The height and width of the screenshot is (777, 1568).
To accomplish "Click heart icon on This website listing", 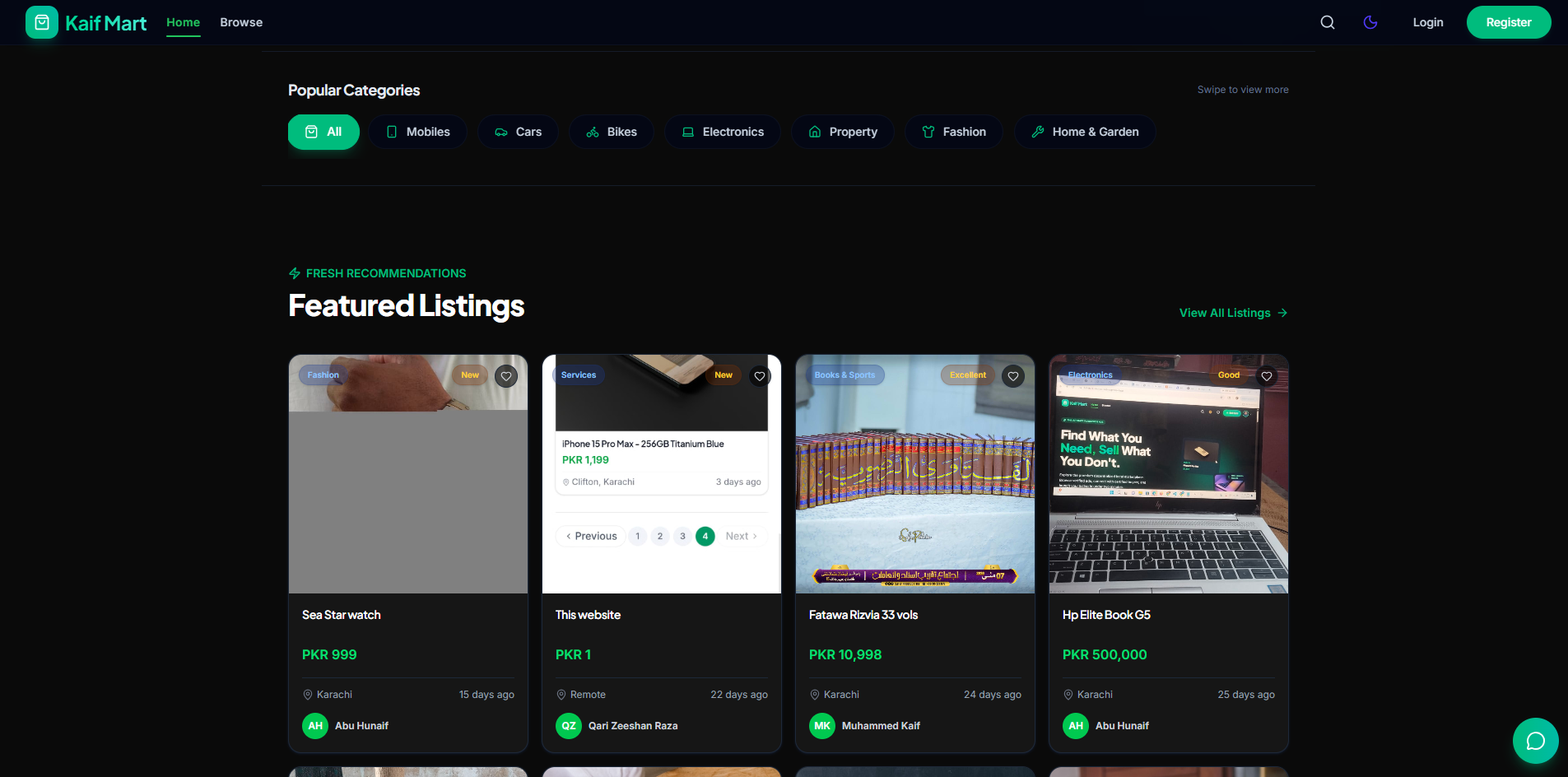I will [760, 376].
